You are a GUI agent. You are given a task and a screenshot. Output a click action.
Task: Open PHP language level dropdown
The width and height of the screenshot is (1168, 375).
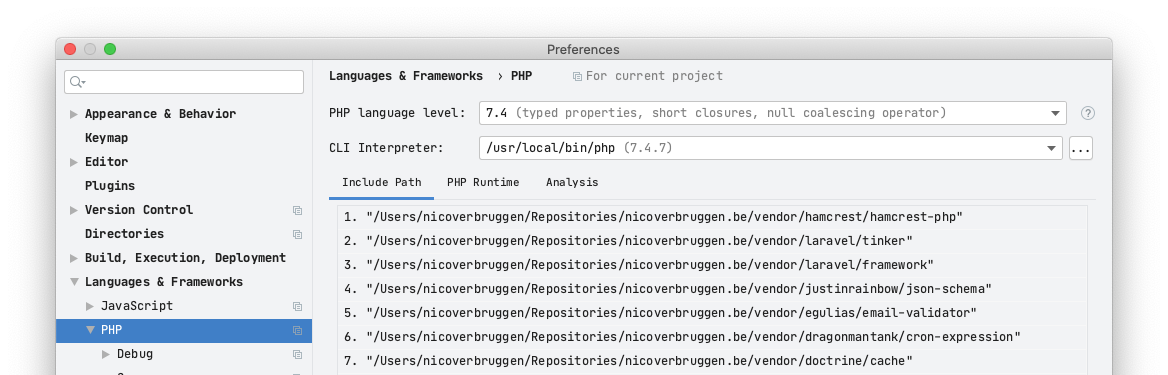tap(772, 113)
